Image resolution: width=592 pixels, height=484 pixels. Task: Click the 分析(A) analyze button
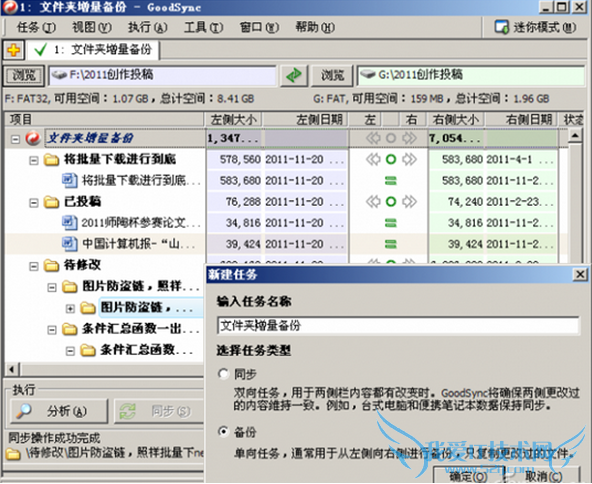tap(59, 411)
